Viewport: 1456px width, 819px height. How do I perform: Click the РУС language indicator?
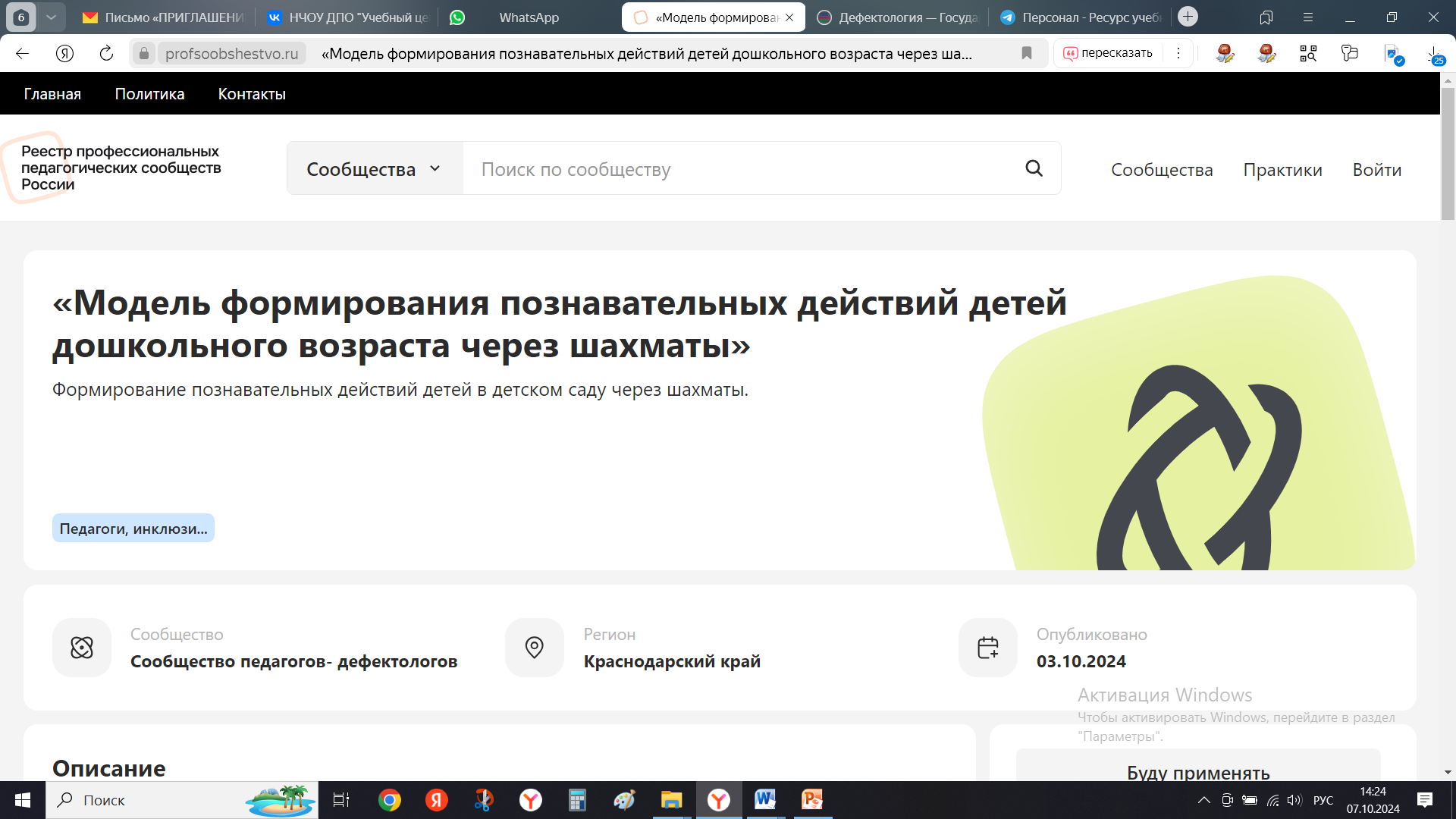[1323, 800]
